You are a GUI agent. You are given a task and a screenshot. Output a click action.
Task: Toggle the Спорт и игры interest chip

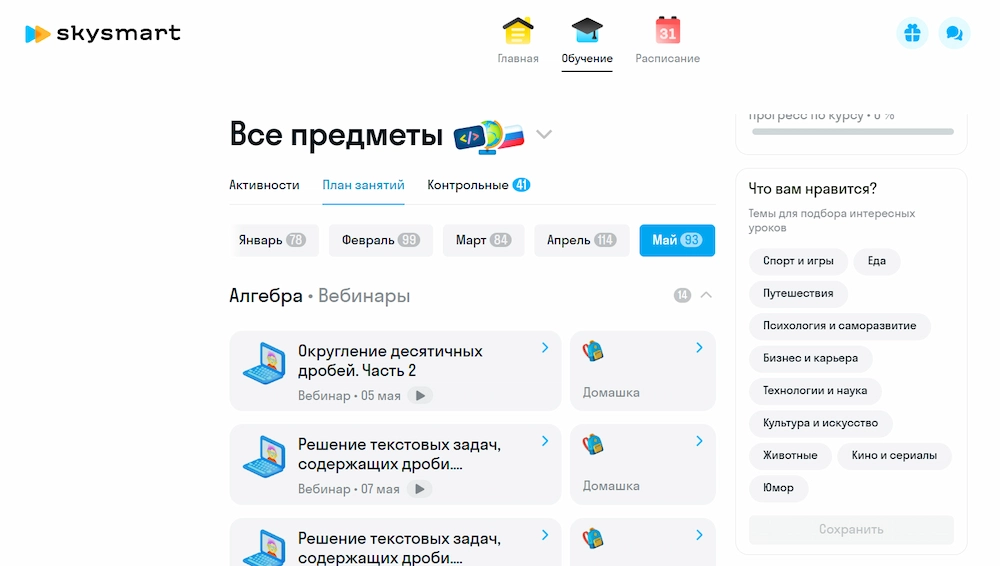pyautogui.click(x=798, y=261)
